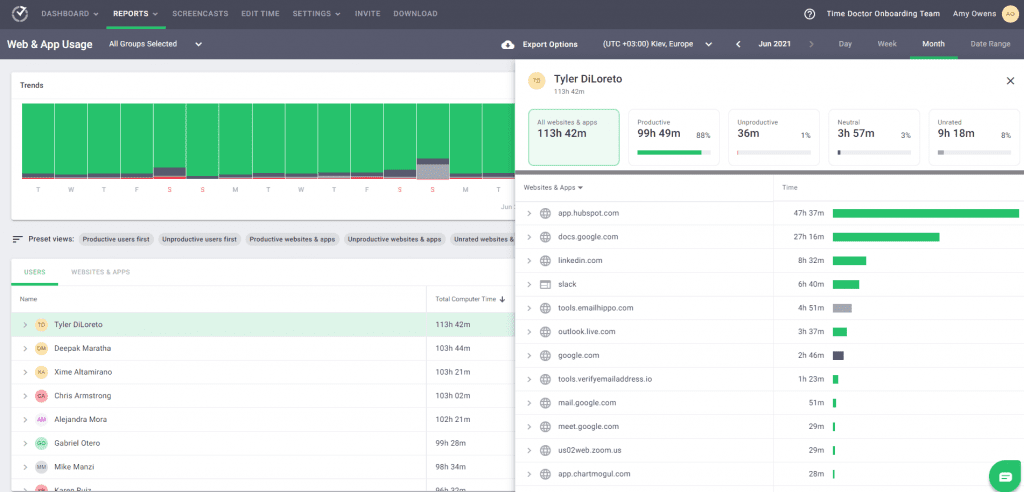Image resolution: width=1024 pixels, height=492 pixels.
Task: Click Chris Armstrong avatar icon
Action: coord(42,396)
